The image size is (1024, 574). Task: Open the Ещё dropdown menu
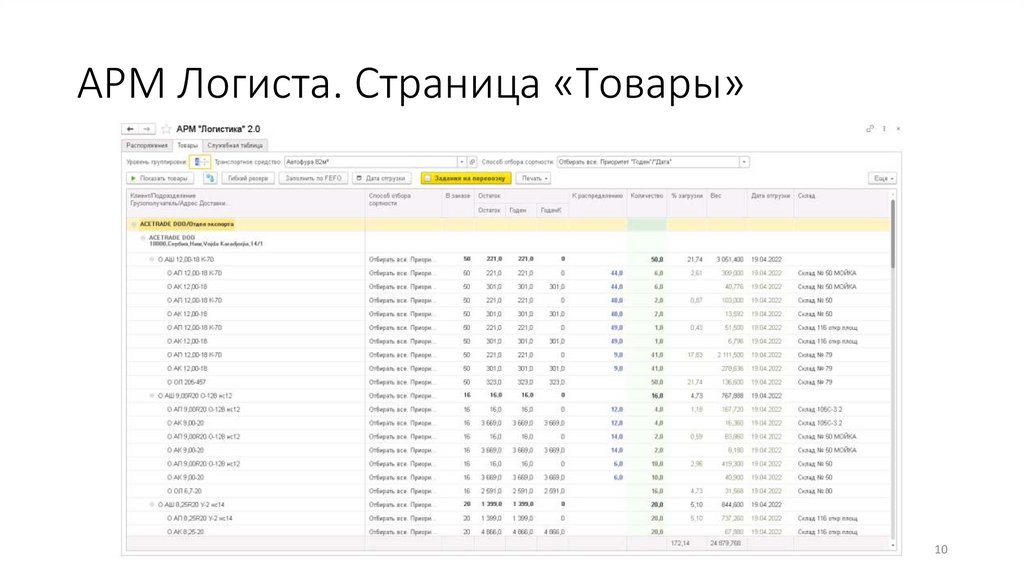pos(882,178)
